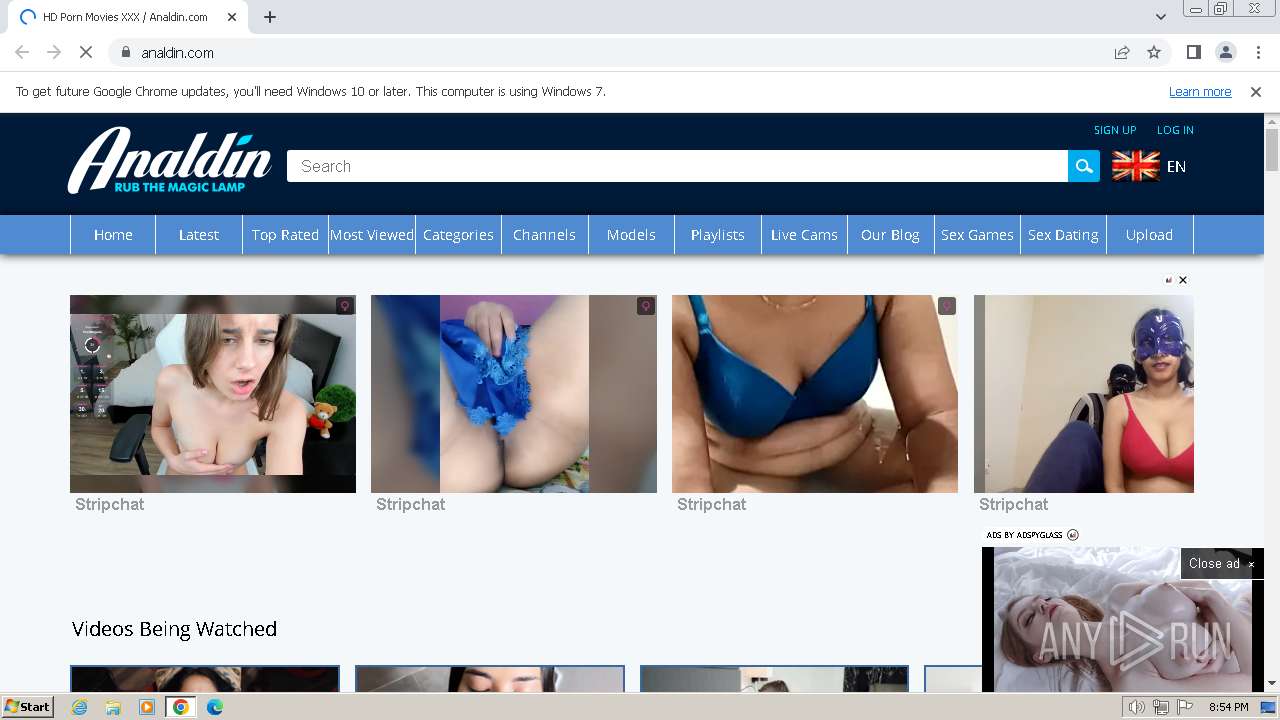This screenshot has height=720, width=1280.
Task: View site info via the padlock icon
Action: tap(125, 52)
